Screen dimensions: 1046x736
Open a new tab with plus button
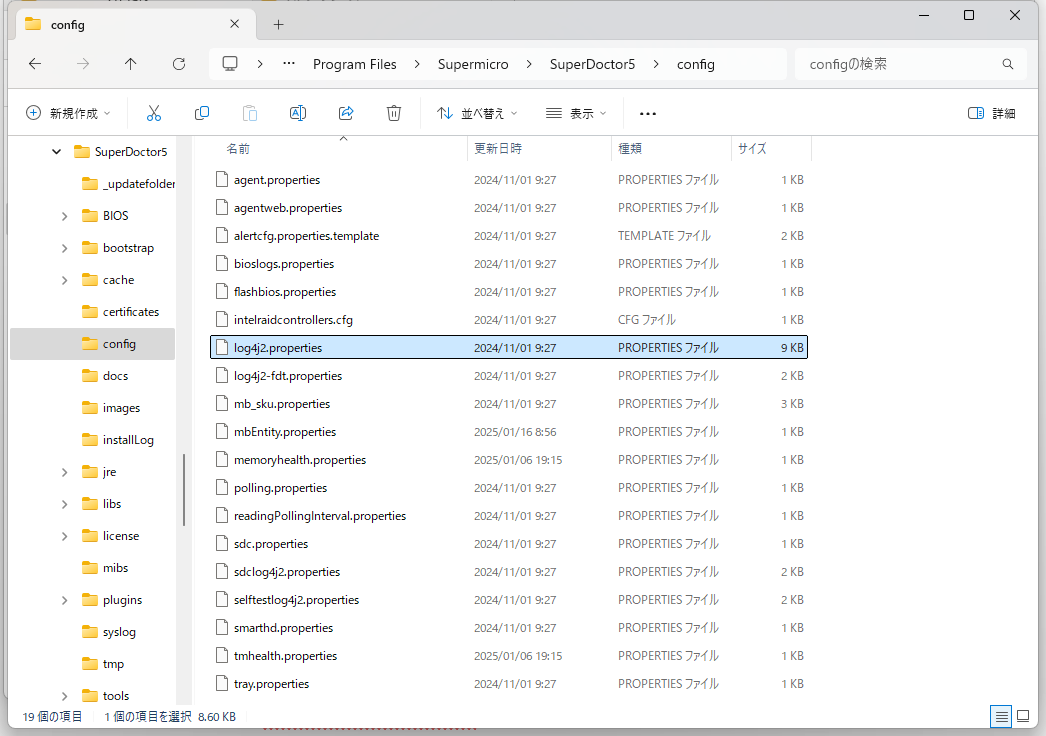click(x=278, y=25)
